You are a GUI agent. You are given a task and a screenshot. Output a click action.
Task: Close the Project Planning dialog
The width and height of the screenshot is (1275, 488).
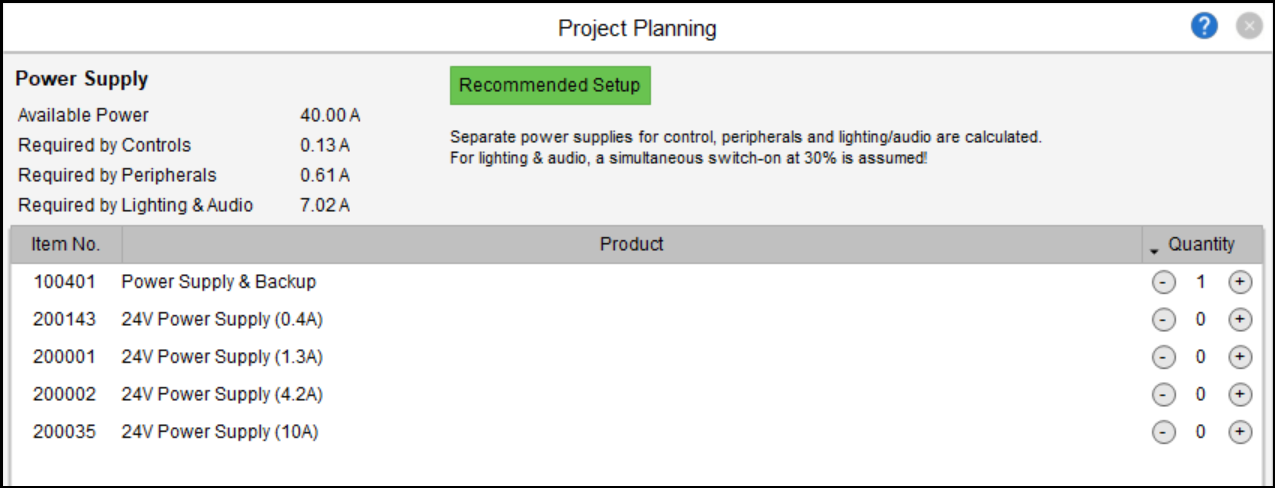[x=1249, y=27]
